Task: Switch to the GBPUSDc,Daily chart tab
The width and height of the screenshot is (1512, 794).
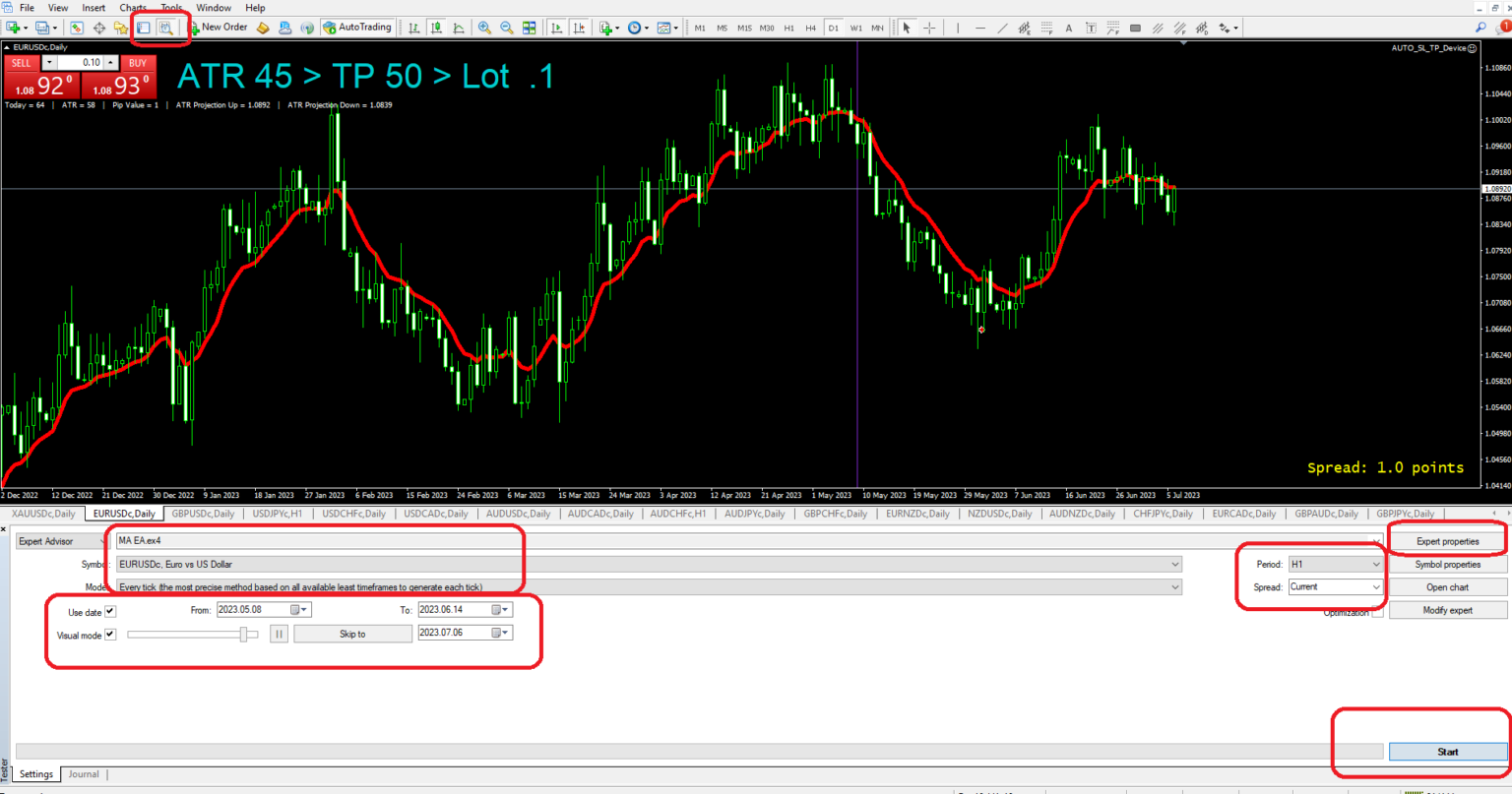Action: (203, 514)
